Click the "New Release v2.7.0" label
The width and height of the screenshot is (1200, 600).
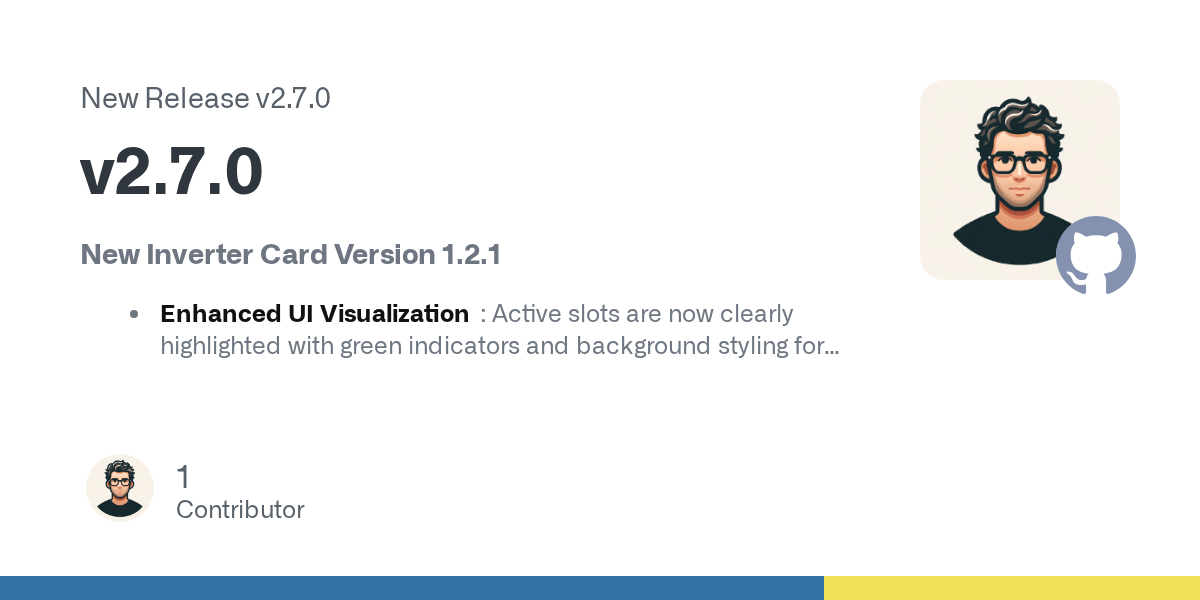pyautogui.click(x=205, y=99)
